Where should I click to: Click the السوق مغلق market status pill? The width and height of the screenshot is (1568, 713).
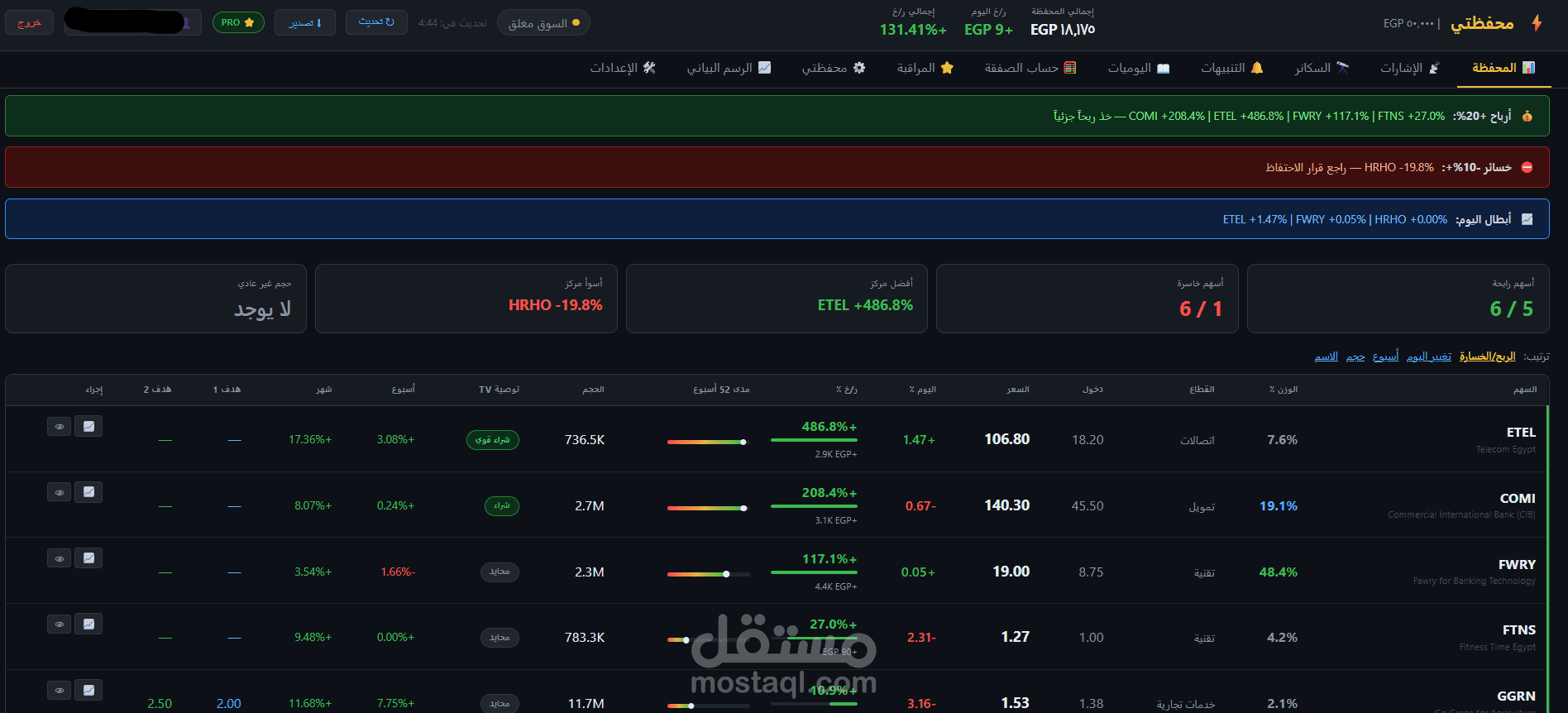click(x=543, y=23)
